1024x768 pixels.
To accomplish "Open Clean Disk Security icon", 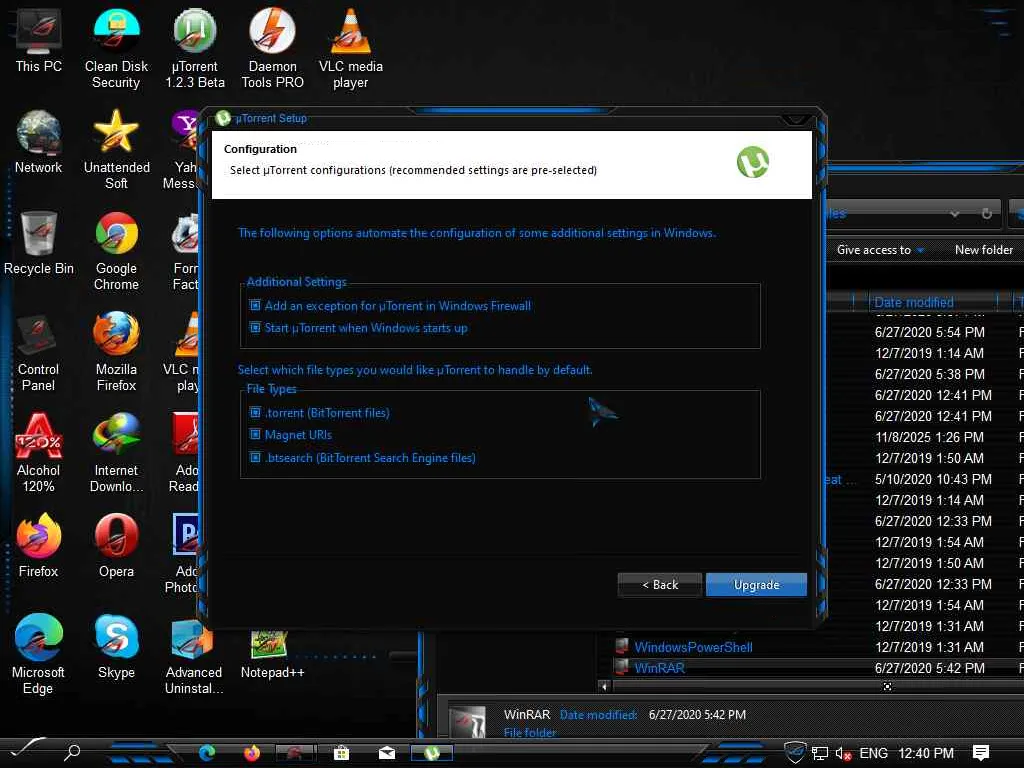I will pyautogui.click(x=116, y=48).
